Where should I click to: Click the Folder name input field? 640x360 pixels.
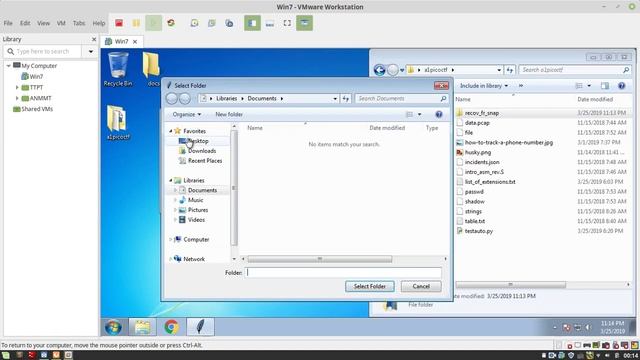point(343,273)
